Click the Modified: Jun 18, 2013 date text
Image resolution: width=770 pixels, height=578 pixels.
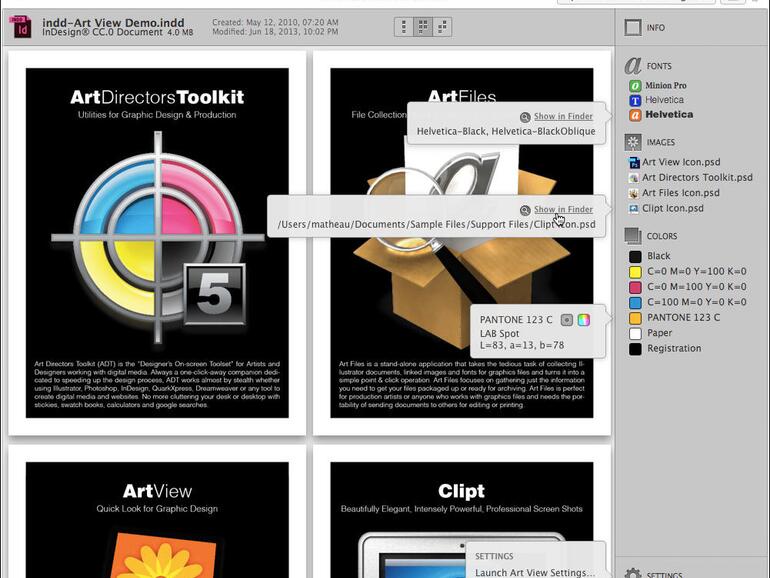(x=275, y=32)
